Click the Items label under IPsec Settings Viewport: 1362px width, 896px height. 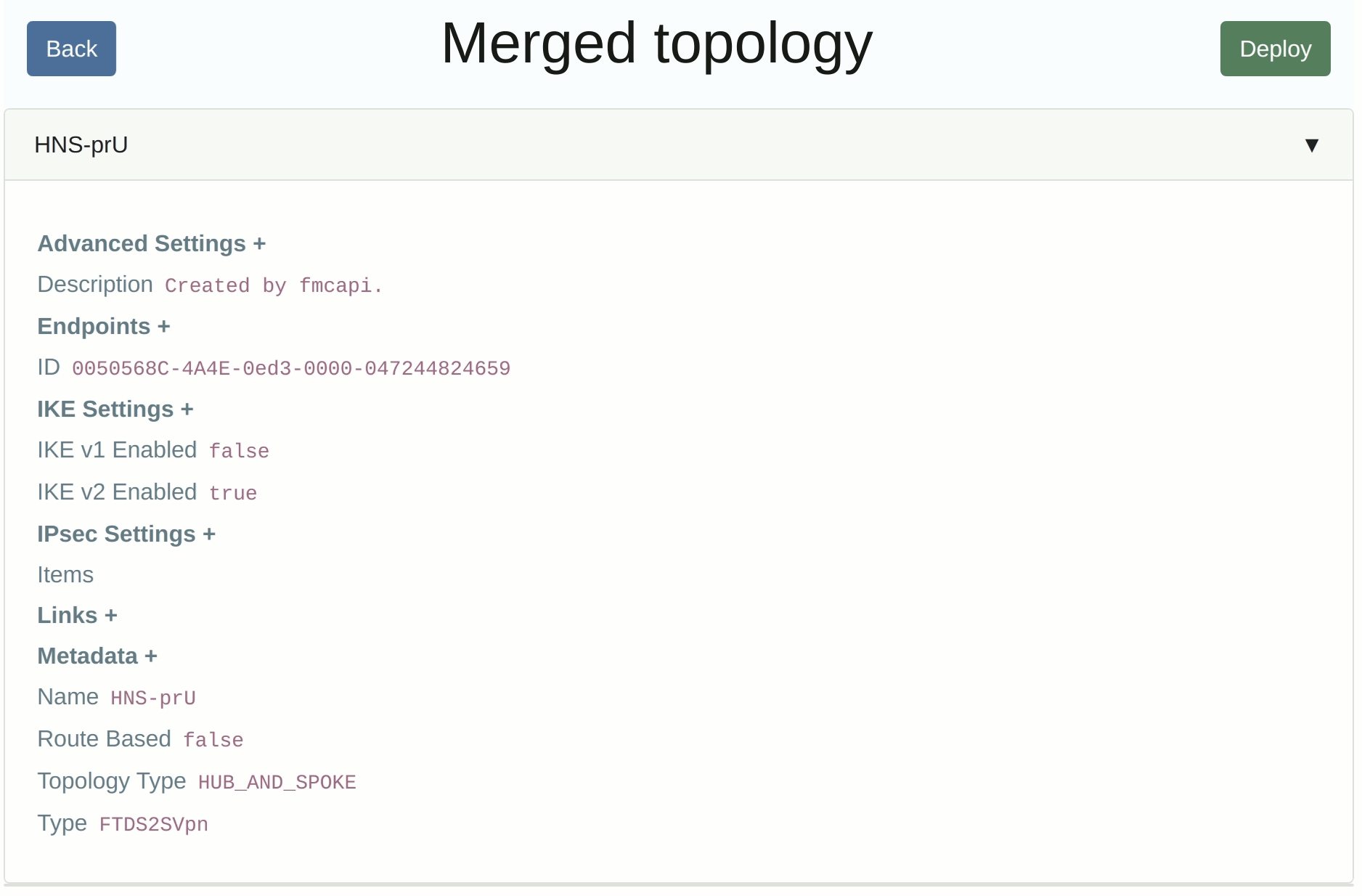pyautogui.click(x=65, y=574)
